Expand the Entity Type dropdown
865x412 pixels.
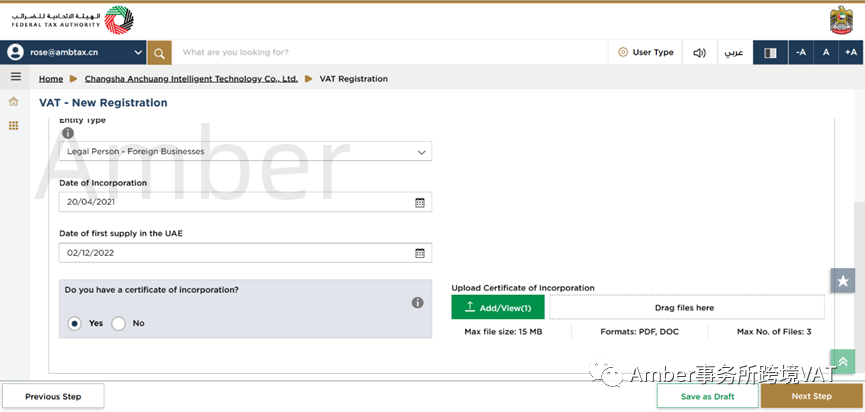(x=245, y=151)
